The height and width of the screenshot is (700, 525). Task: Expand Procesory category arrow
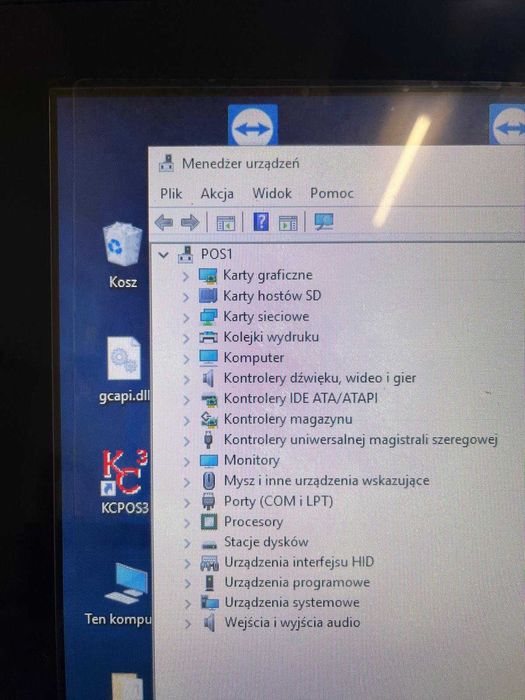(187, 523)
